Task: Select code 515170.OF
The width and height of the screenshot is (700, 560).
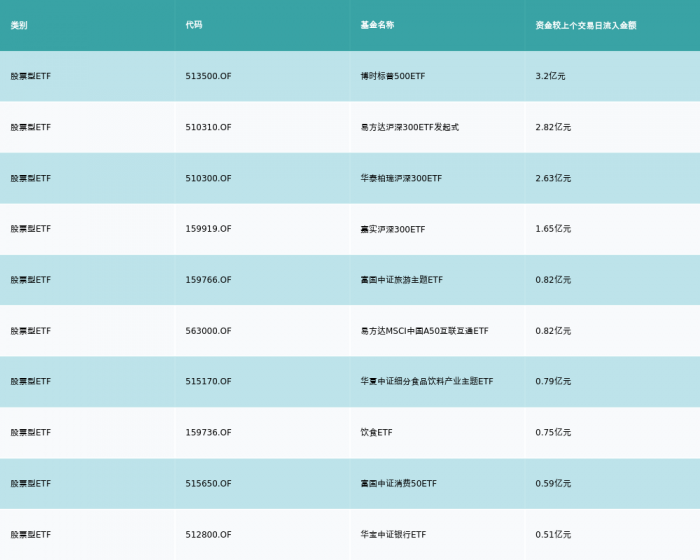Action: [x=208, y=381]
